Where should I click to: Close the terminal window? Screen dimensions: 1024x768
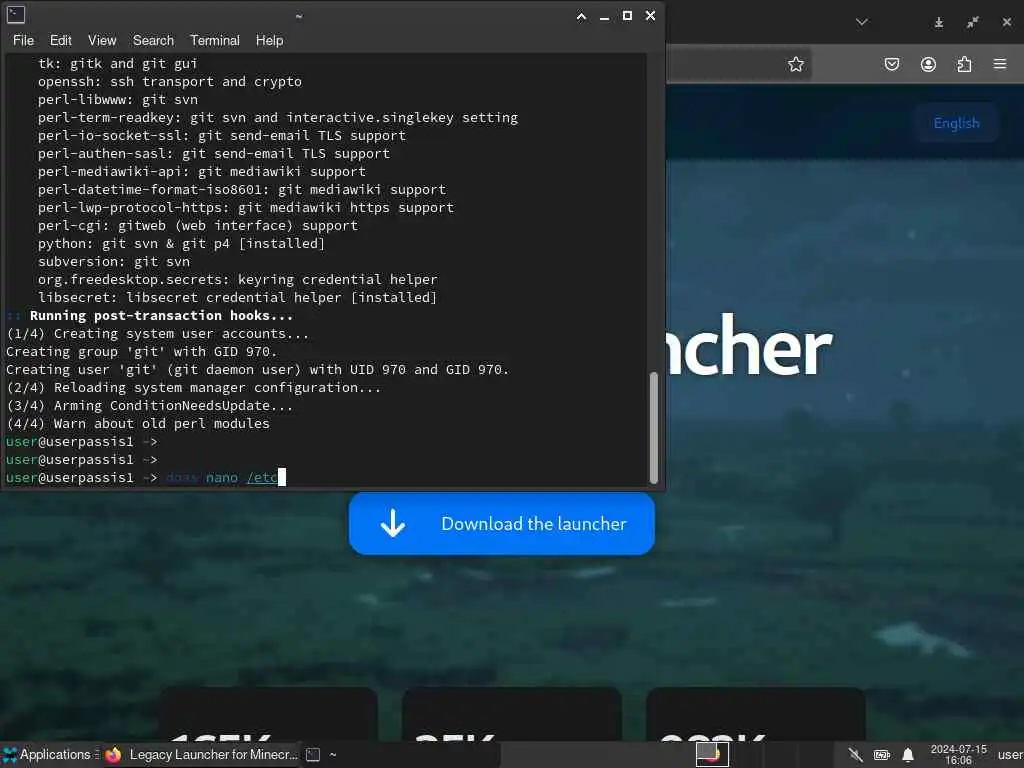point(650,16)
